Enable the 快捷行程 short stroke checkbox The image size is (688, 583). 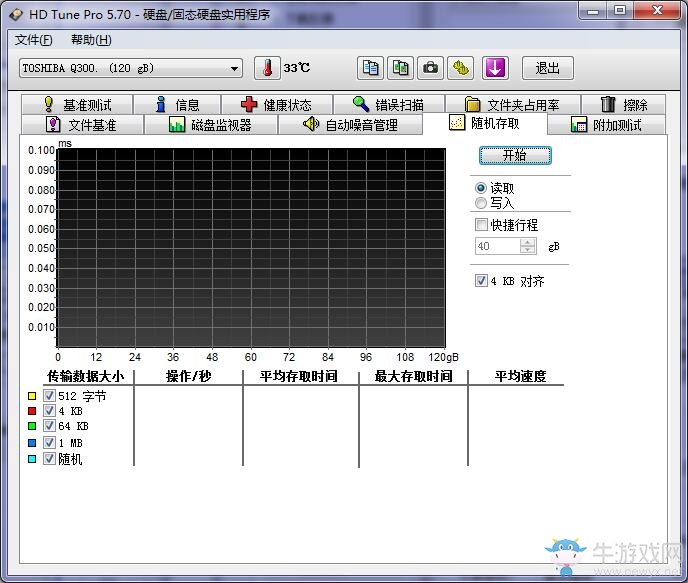click(x=481, y=225)
